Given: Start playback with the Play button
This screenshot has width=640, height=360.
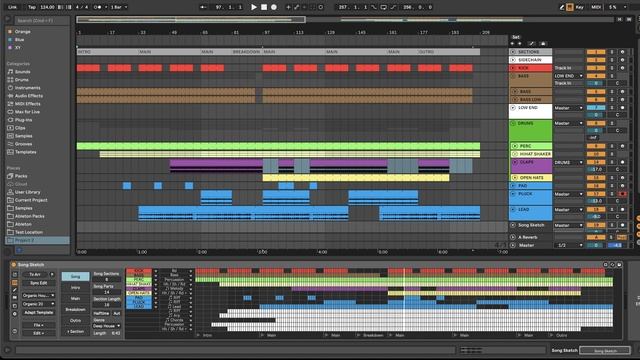Looking at the screenshot, I should pos(253,7).
